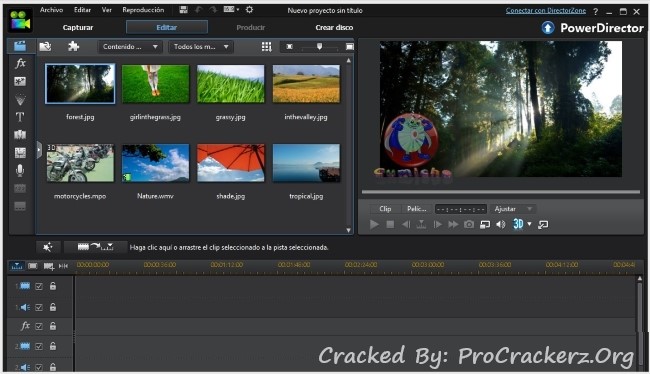Open library grid view menu icon
Image resolution: width=650 pixels, height=374 pixels.
tap(267, 47)
